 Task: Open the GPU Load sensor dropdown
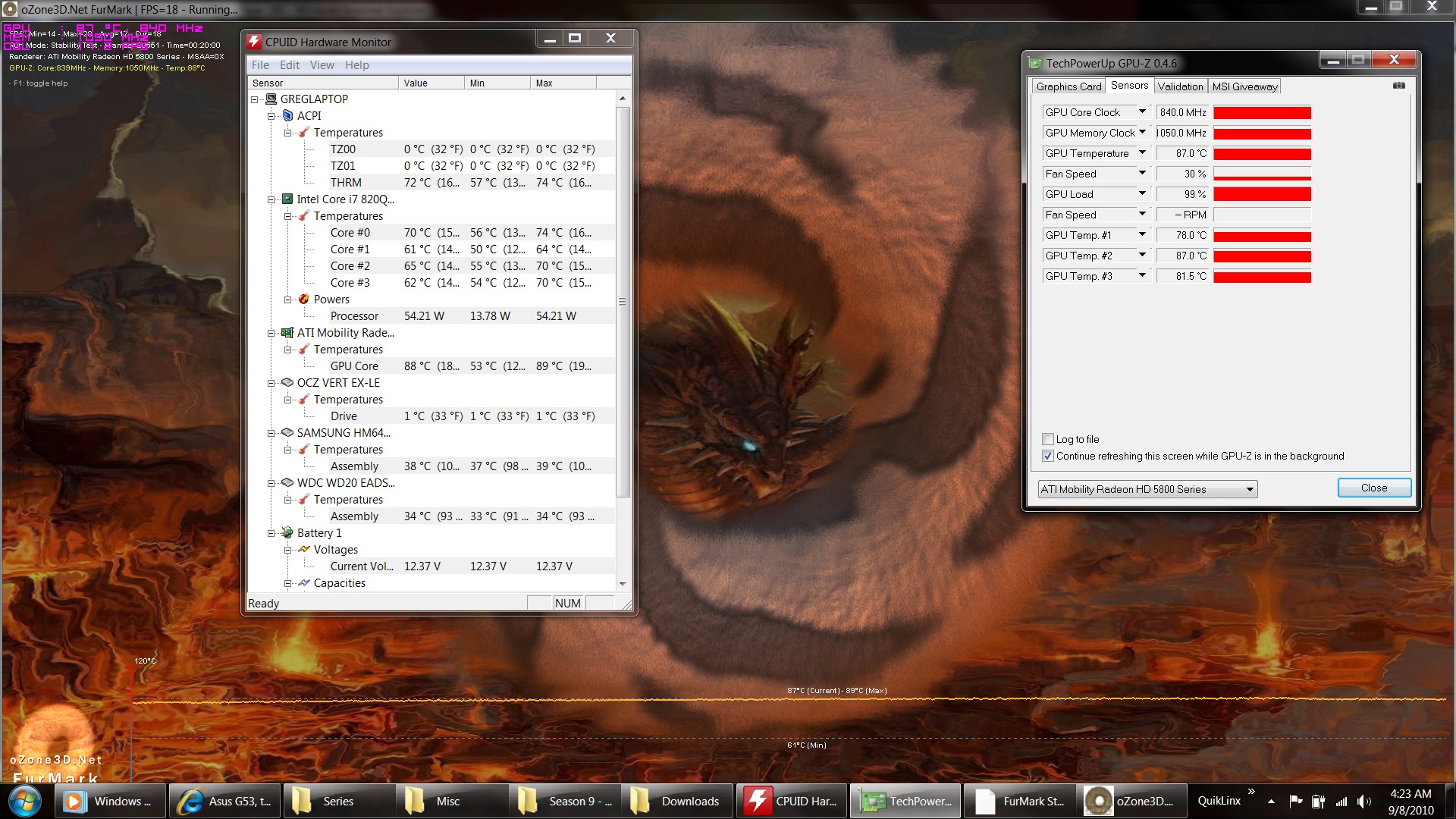point(1142,193)
